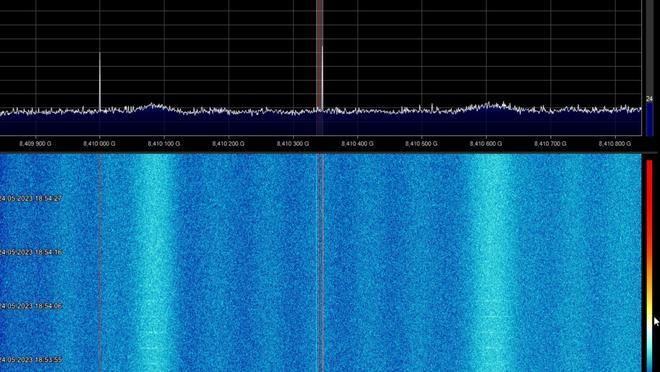
Task: Select the 8,409.900 G frequency label
Action: (35, 144)
